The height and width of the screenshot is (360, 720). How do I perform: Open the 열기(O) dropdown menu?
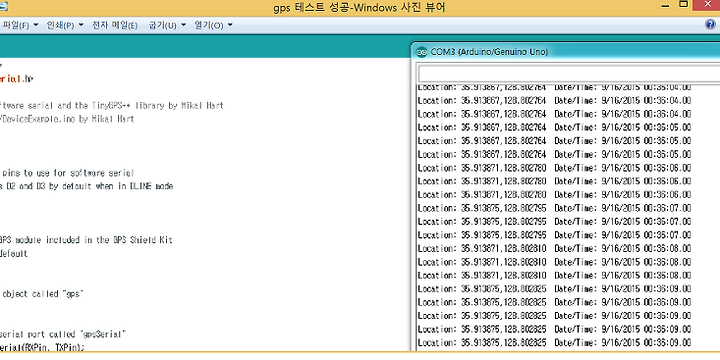tap(213, 25)
